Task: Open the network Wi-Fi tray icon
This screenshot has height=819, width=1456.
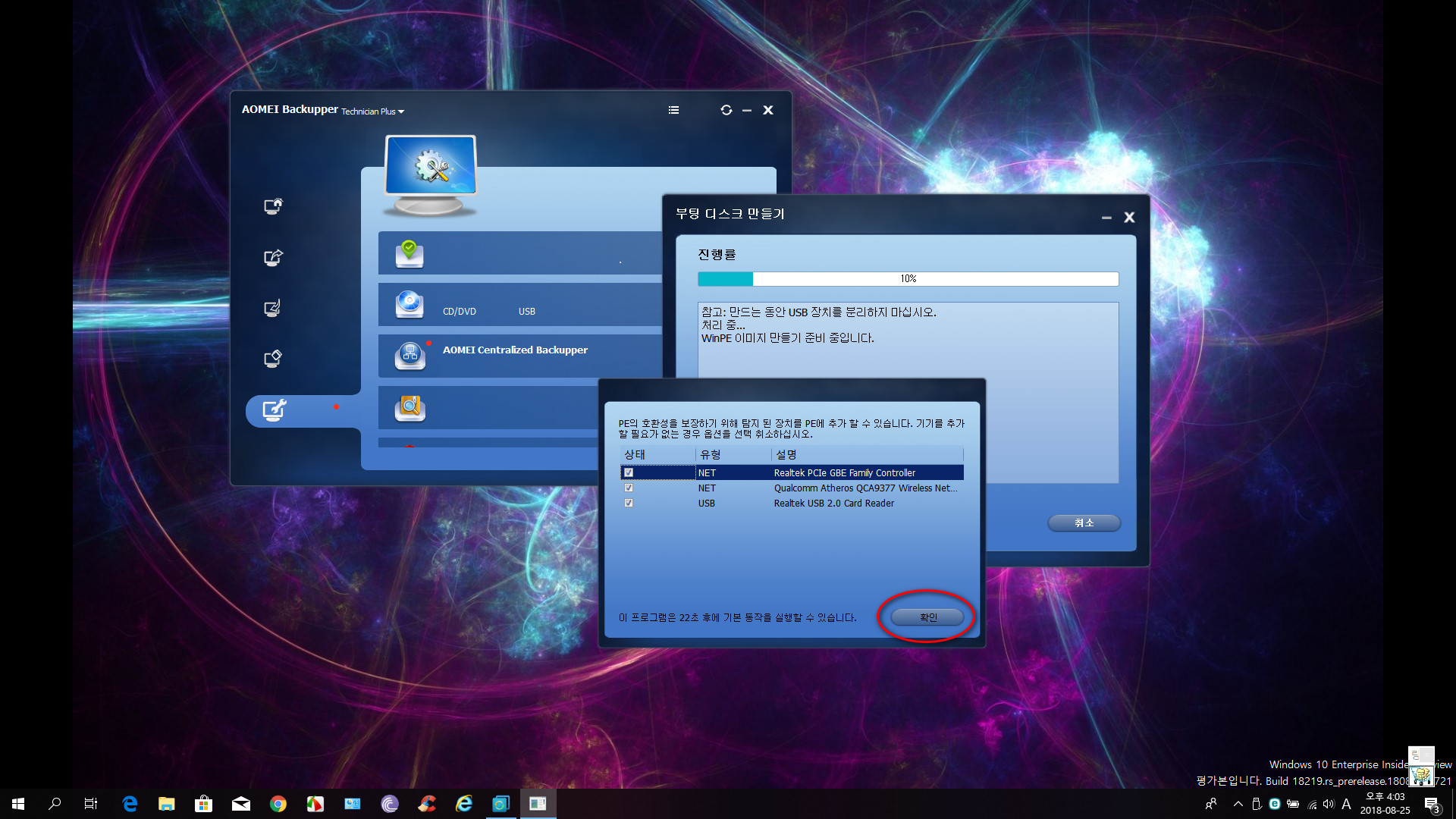Action: [1311, 805]
